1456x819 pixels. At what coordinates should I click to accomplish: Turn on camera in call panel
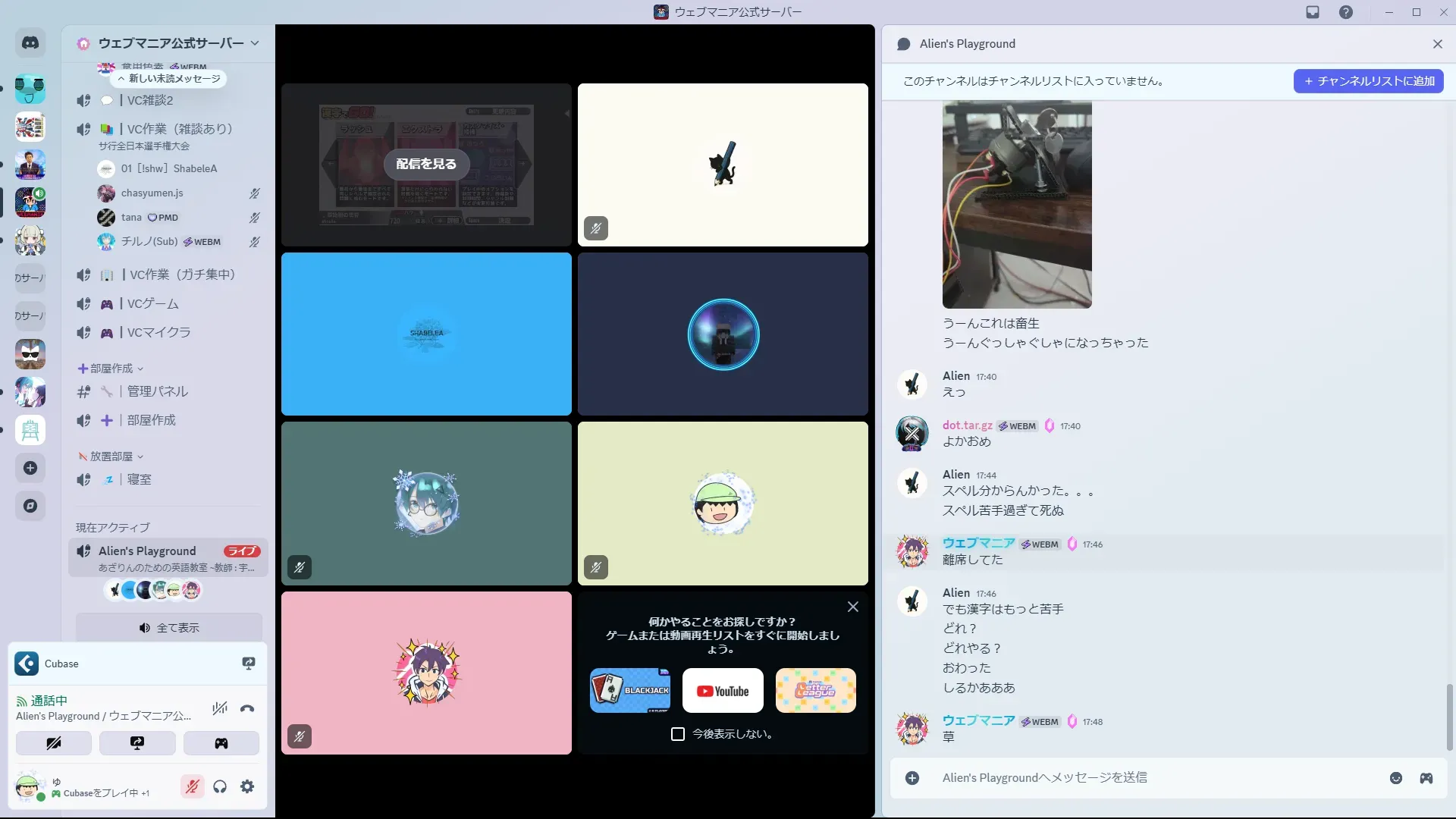(x=54, y=743)
